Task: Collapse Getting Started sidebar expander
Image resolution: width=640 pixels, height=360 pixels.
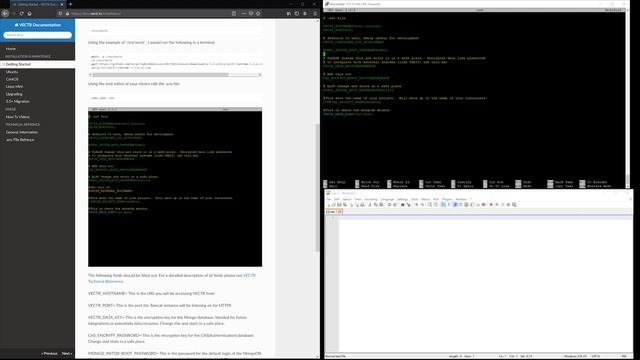Action: [3, 64]
